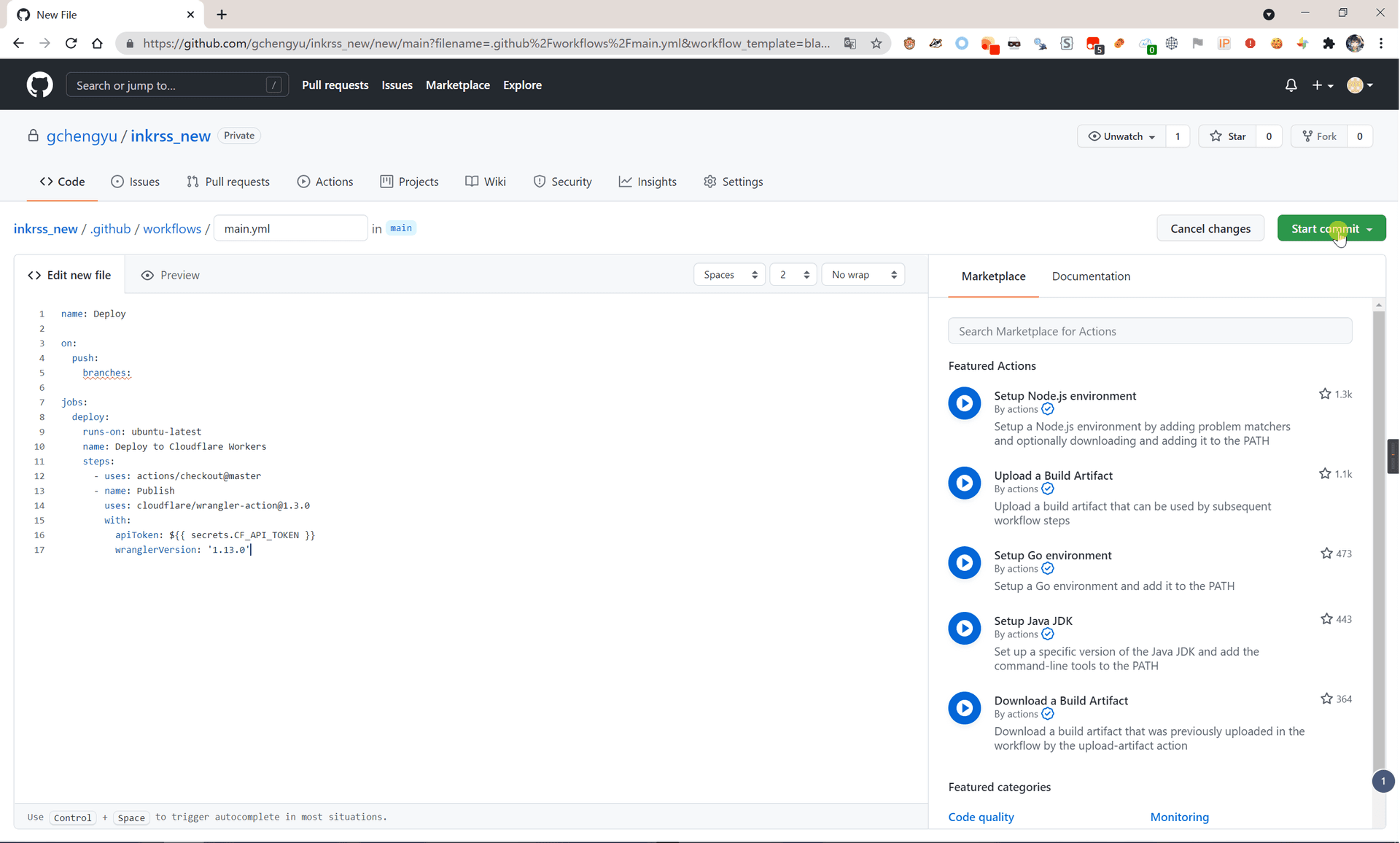The height and width of the screenshot is (843, 1400).
Task: Click Setup Node.js environment action icon
Action: 964,403
